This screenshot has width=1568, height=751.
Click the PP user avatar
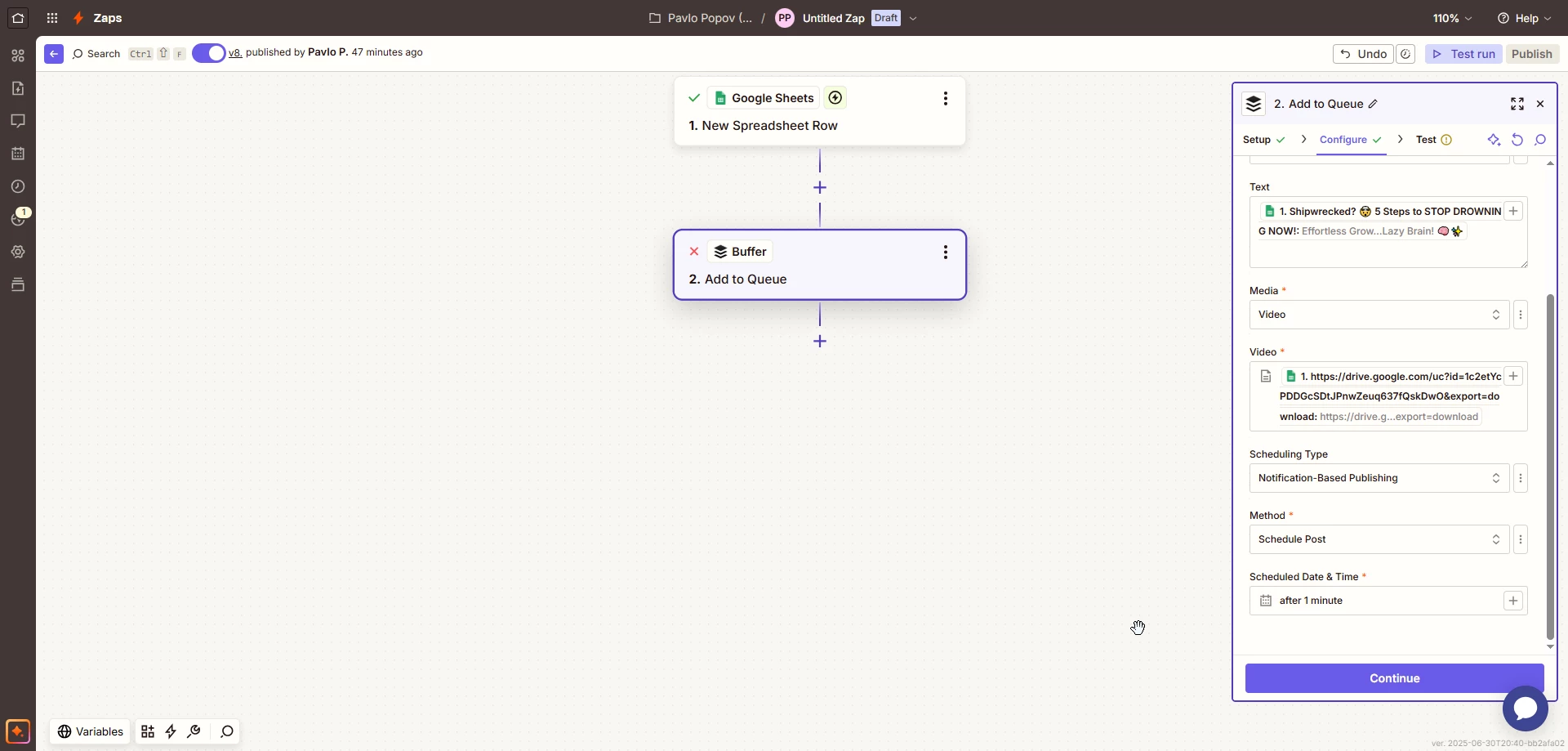(x=785, y=18)
